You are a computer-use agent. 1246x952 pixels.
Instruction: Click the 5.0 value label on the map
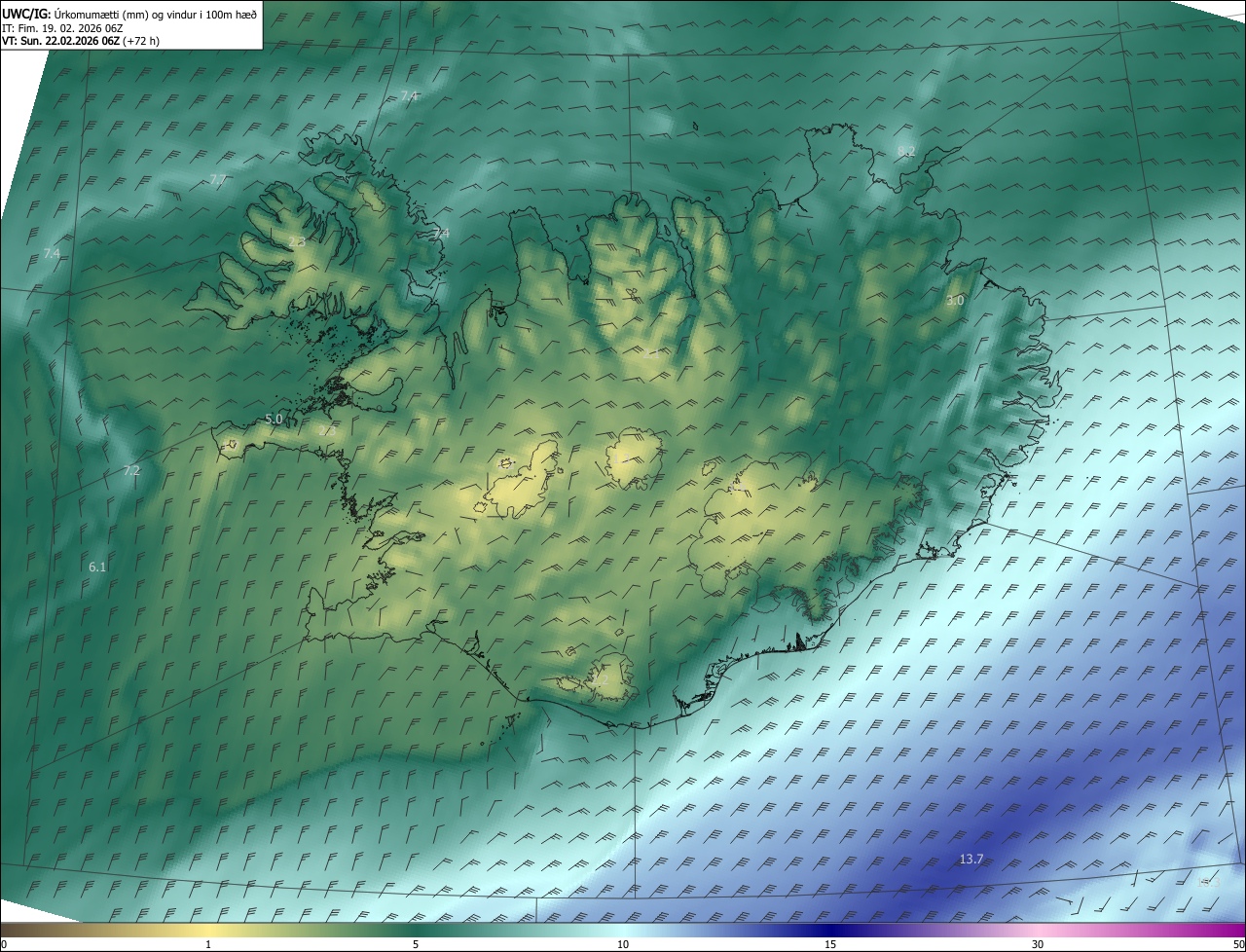(274, 419)
